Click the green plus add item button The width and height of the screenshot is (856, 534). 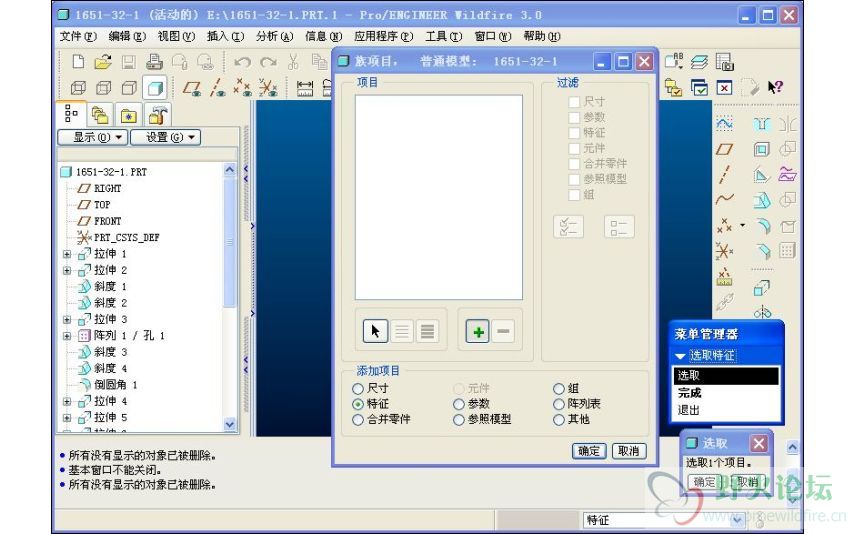coord(478,331)
